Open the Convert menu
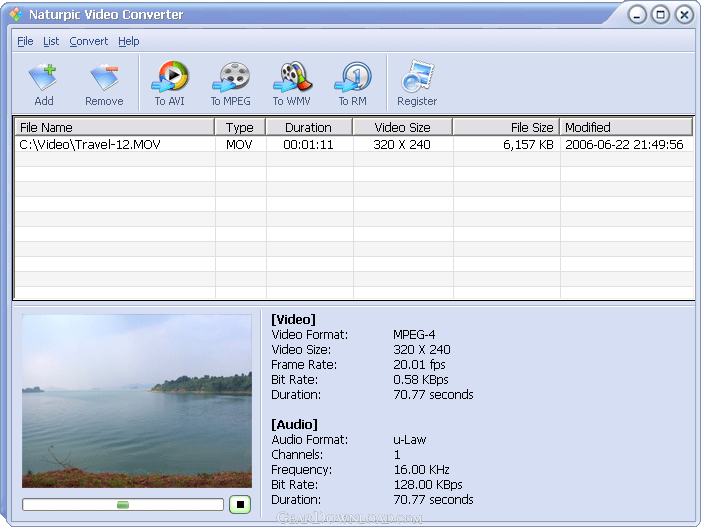Screen dimensions: 701x527 tap(89, 41)
